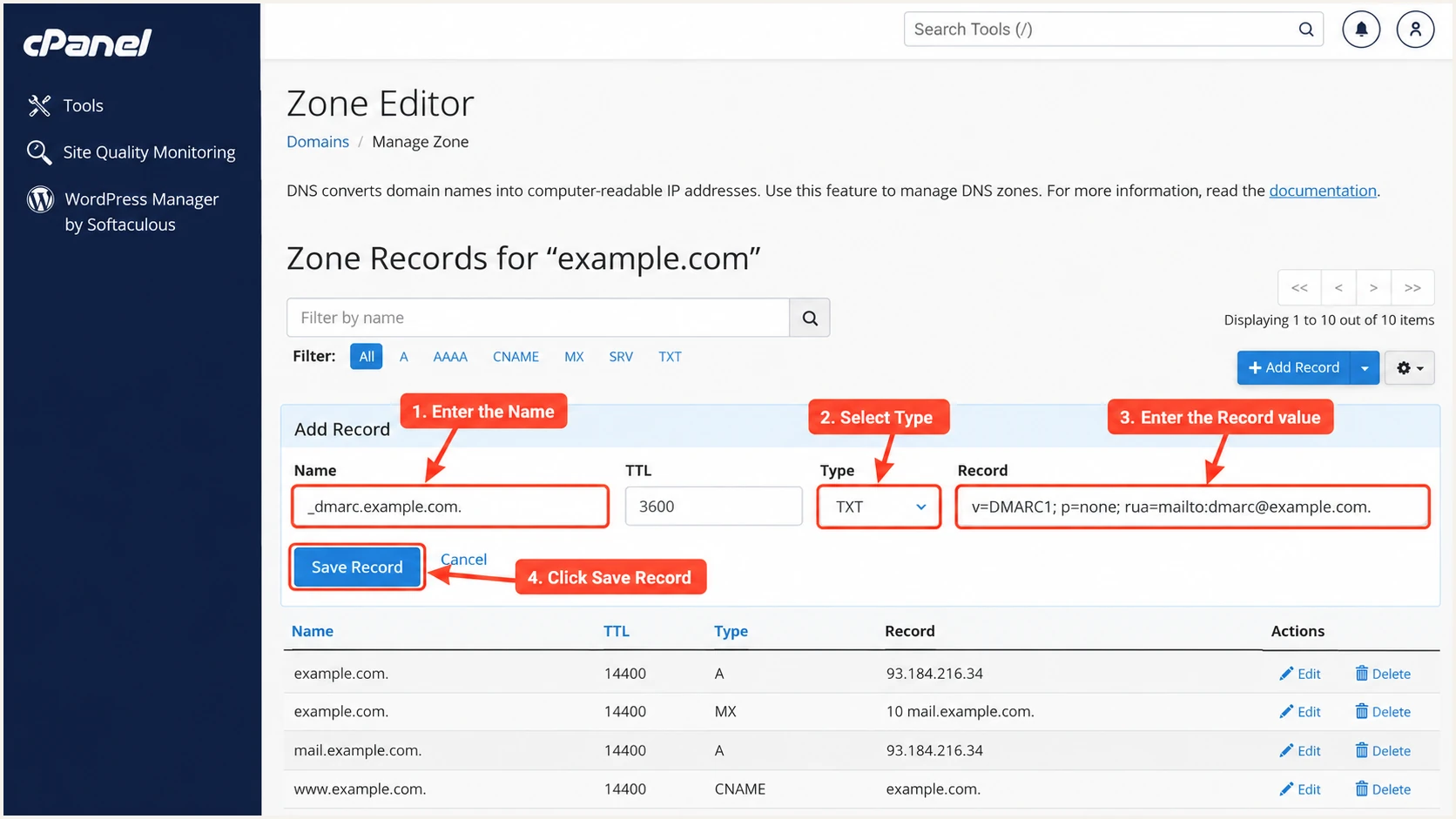The height and width of the screenshot is (819, 1456).
Task: Open the documentation link
Action: click(x=1323, y=191)
